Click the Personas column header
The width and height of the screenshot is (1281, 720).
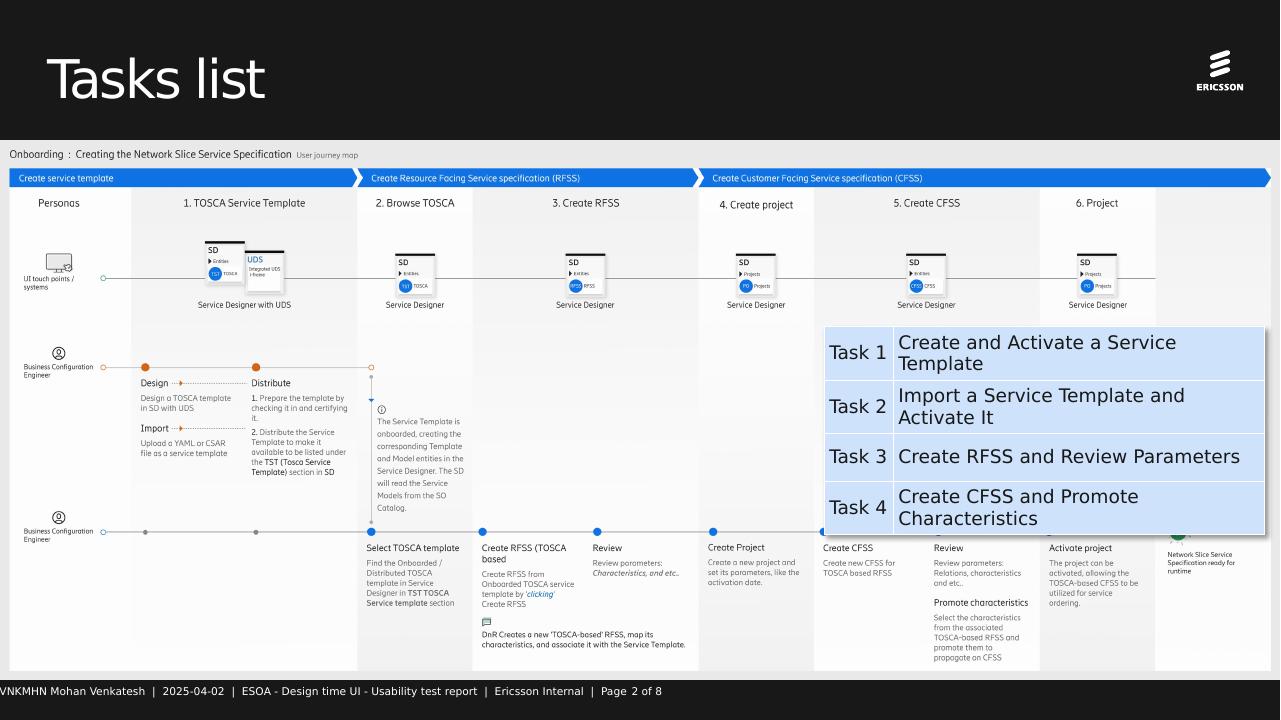point(59,203)
